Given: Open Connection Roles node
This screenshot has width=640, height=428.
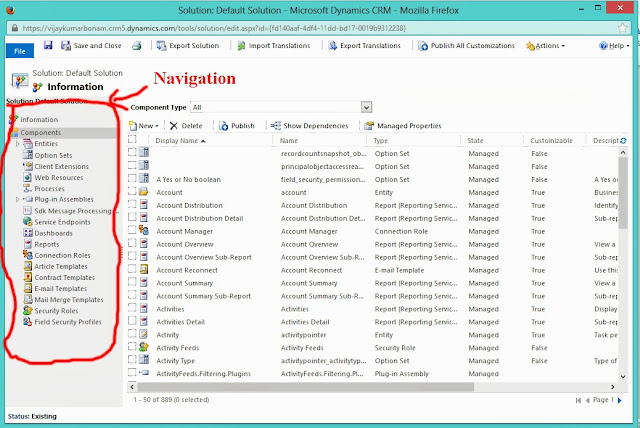Looking at the screenshot, I should [62, 255].
